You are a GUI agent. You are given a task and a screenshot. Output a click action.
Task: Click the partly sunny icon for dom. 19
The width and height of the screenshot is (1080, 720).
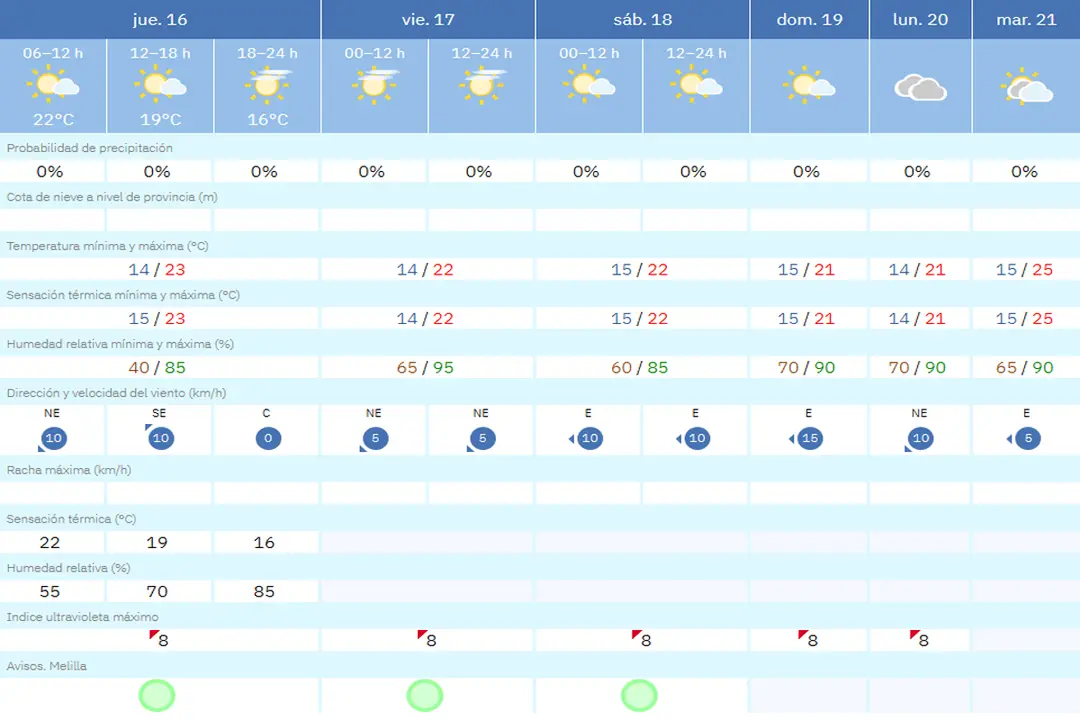click(x=809, y=86)
